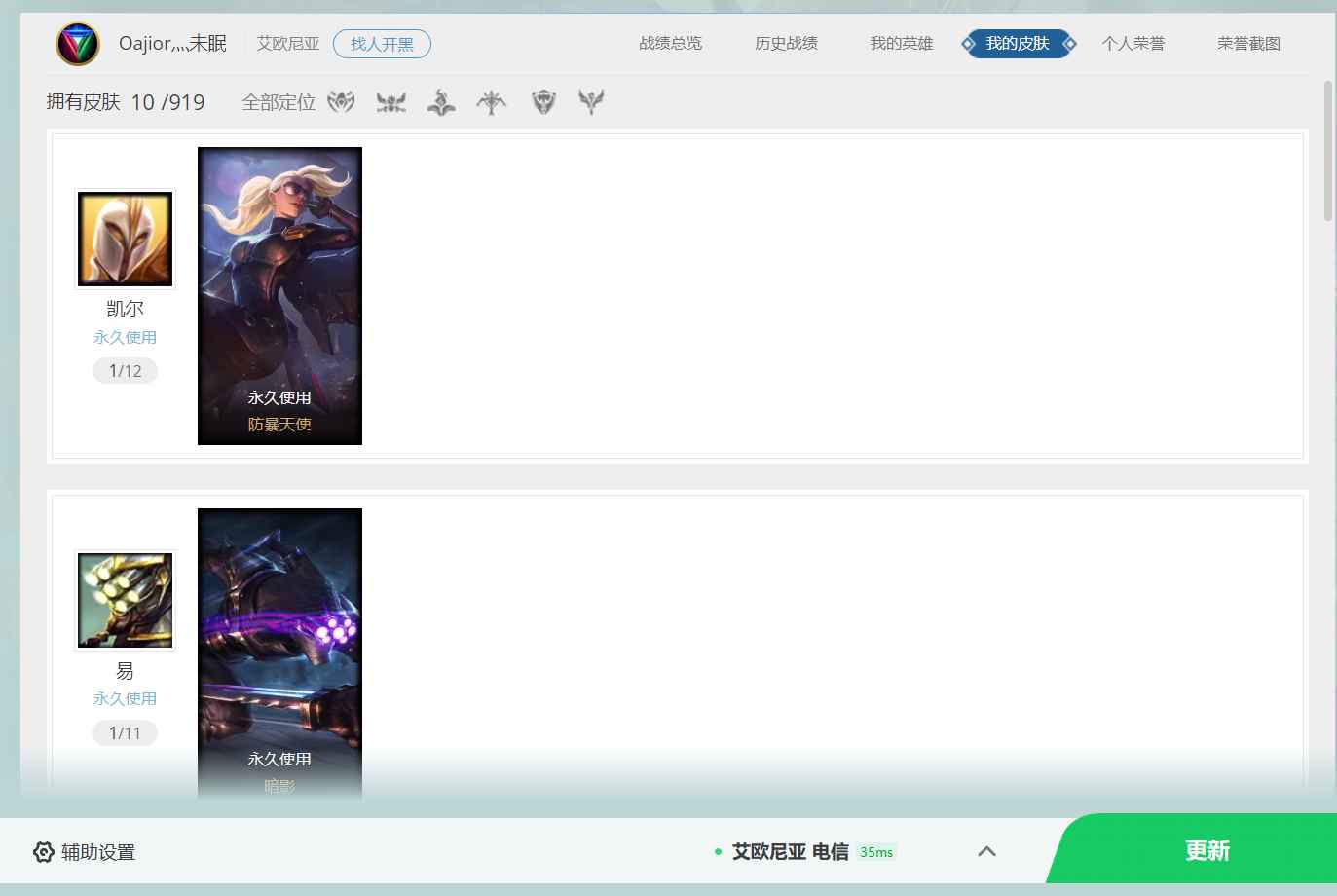Go to the 我的英雄 tab
Screen dimensions: 1337x896
tap(902, 44)
